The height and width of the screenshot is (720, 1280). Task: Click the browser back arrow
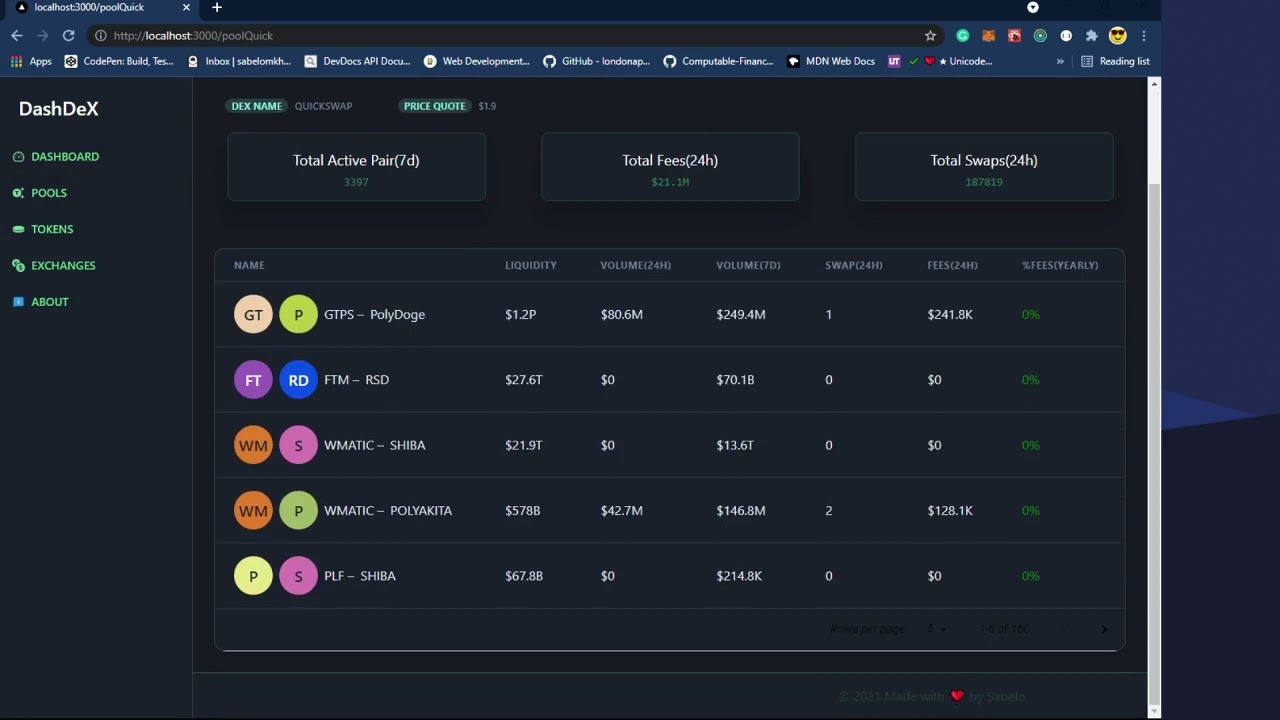point(16,36)
